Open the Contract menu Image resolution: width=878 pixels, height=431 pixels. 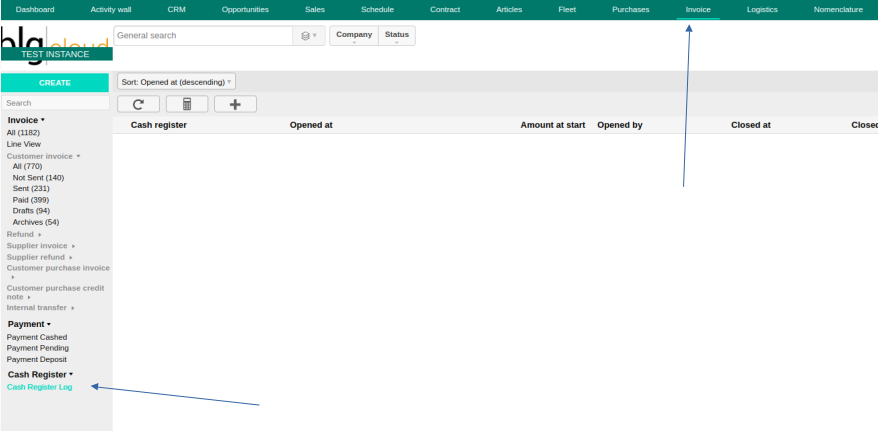pyautogui.click(x=445, y=10)
